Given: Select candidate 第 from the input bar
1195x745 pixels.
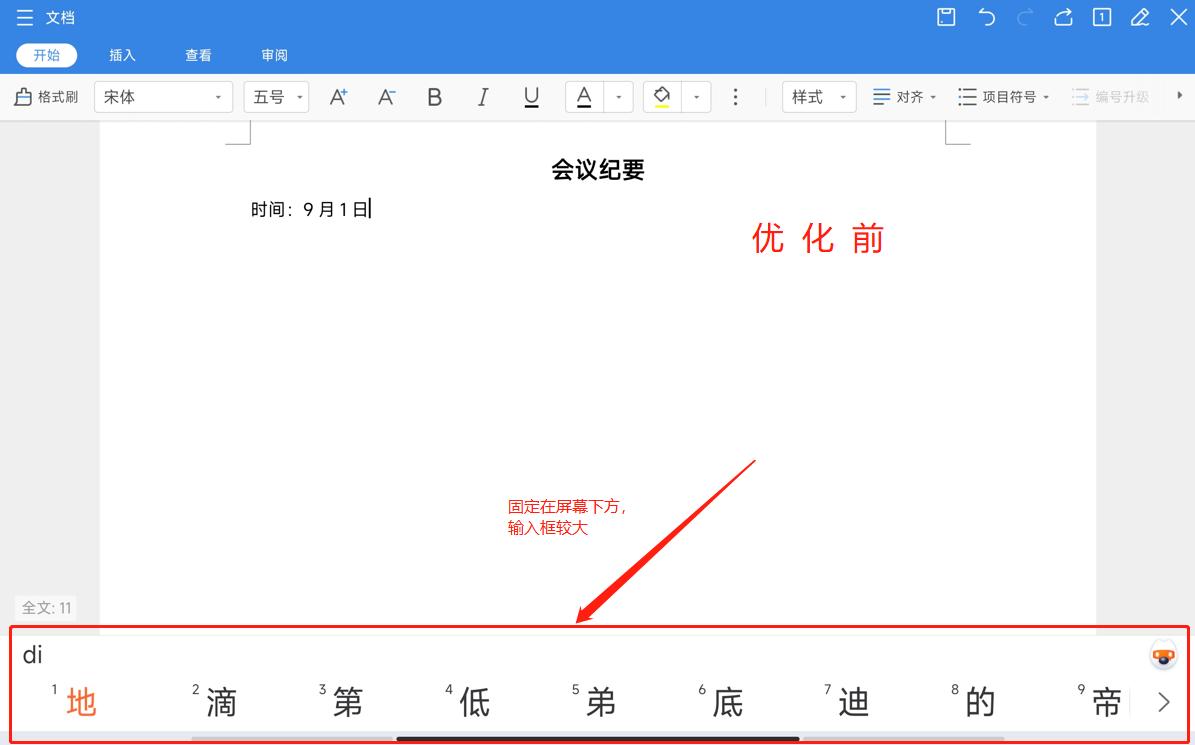Looking at the screenshot, I should coord(345,703).
